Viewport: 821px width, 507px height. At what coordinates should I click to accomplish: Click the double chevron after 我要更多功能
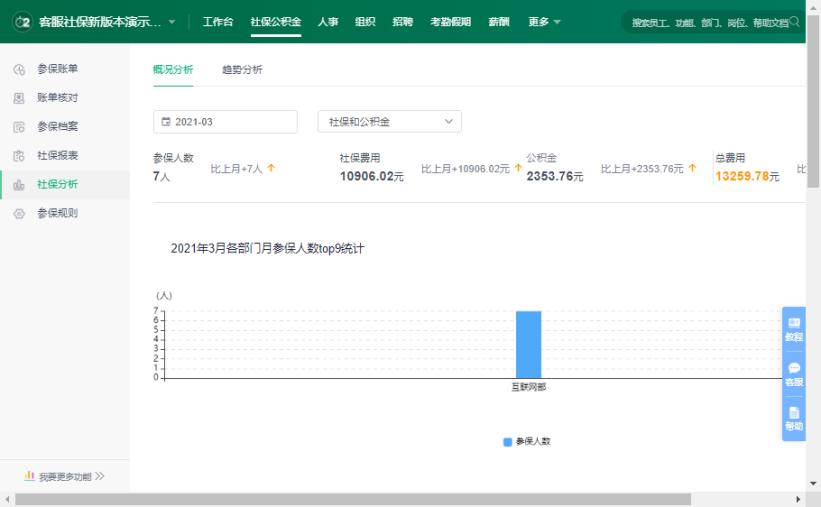(100, 476)
